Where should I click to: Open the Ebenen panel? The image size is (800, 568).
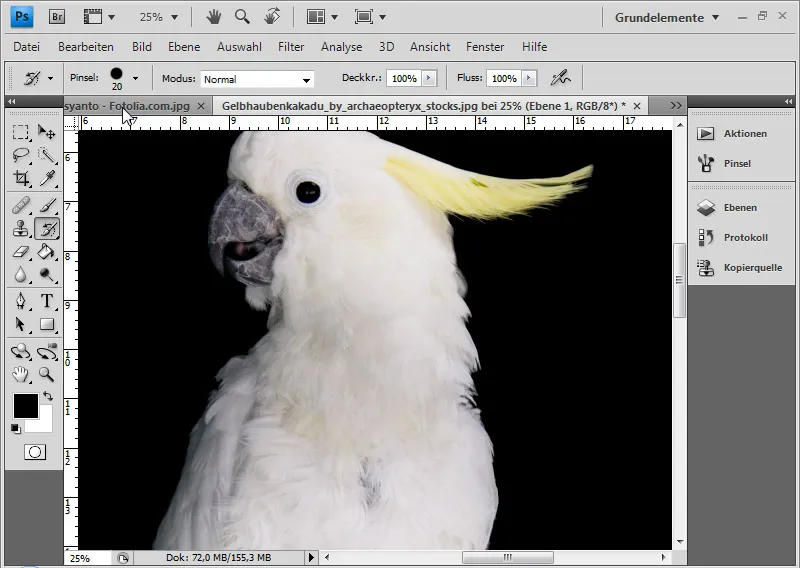click(739, 208)
